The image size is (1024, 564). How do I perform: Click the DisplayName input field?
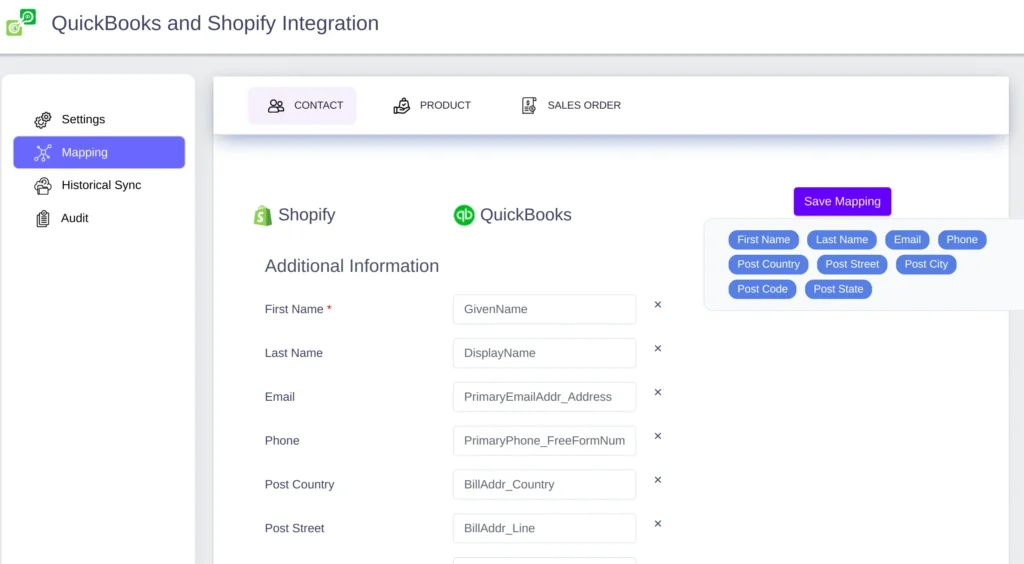(x=544, y=353)
